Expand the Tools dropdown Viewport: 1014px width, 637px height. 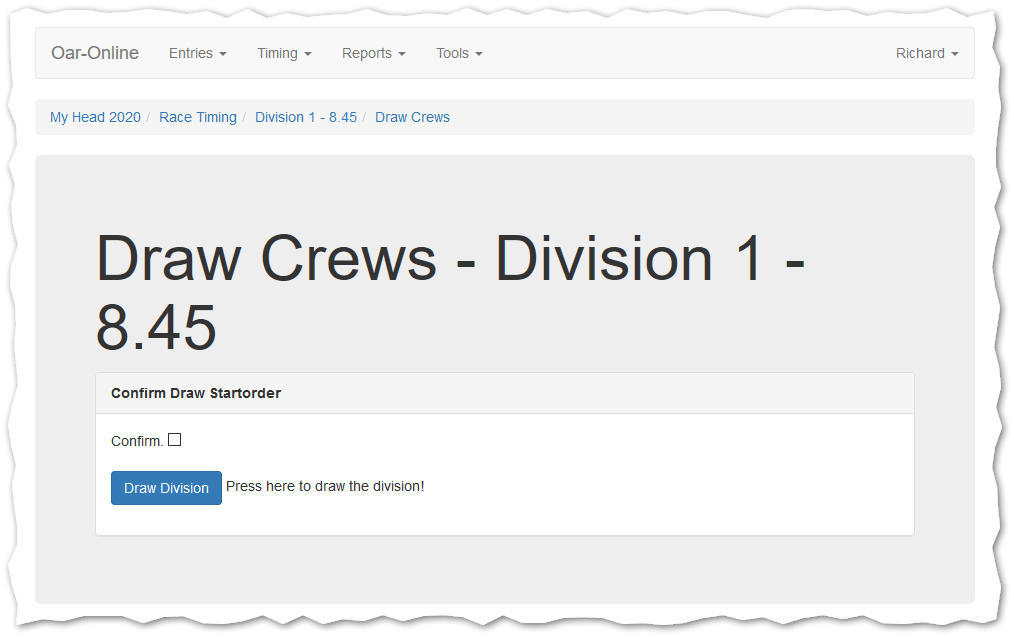click(x=459, y=53)
